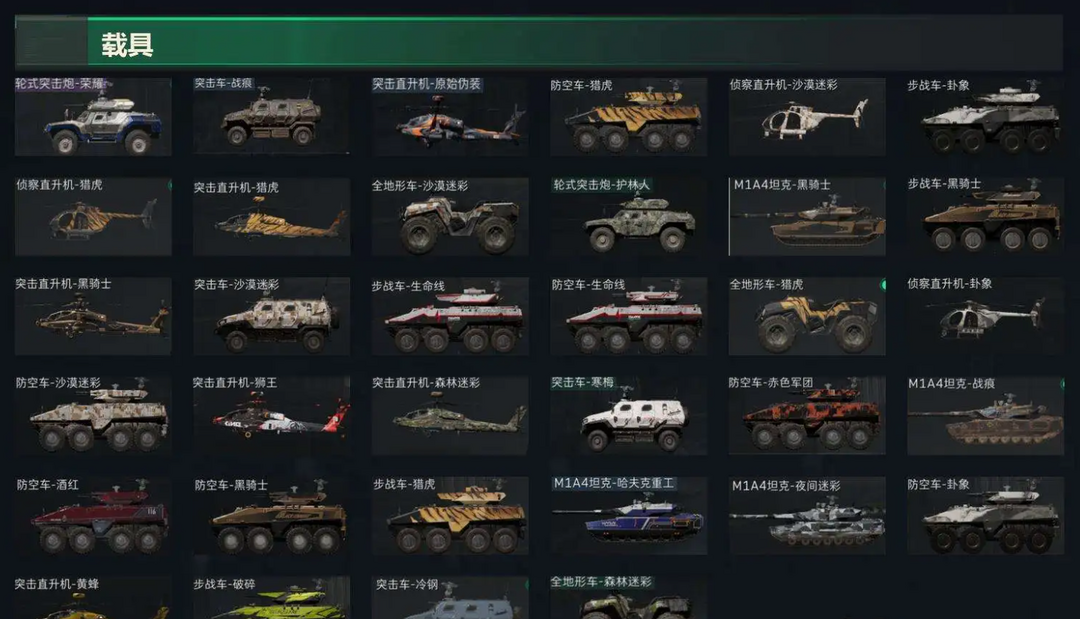The height and width of the screenshot is (619, 1080).
Task: Choose the M1A4坦克-黑骑士 tank skin
Action: point(807,216)
